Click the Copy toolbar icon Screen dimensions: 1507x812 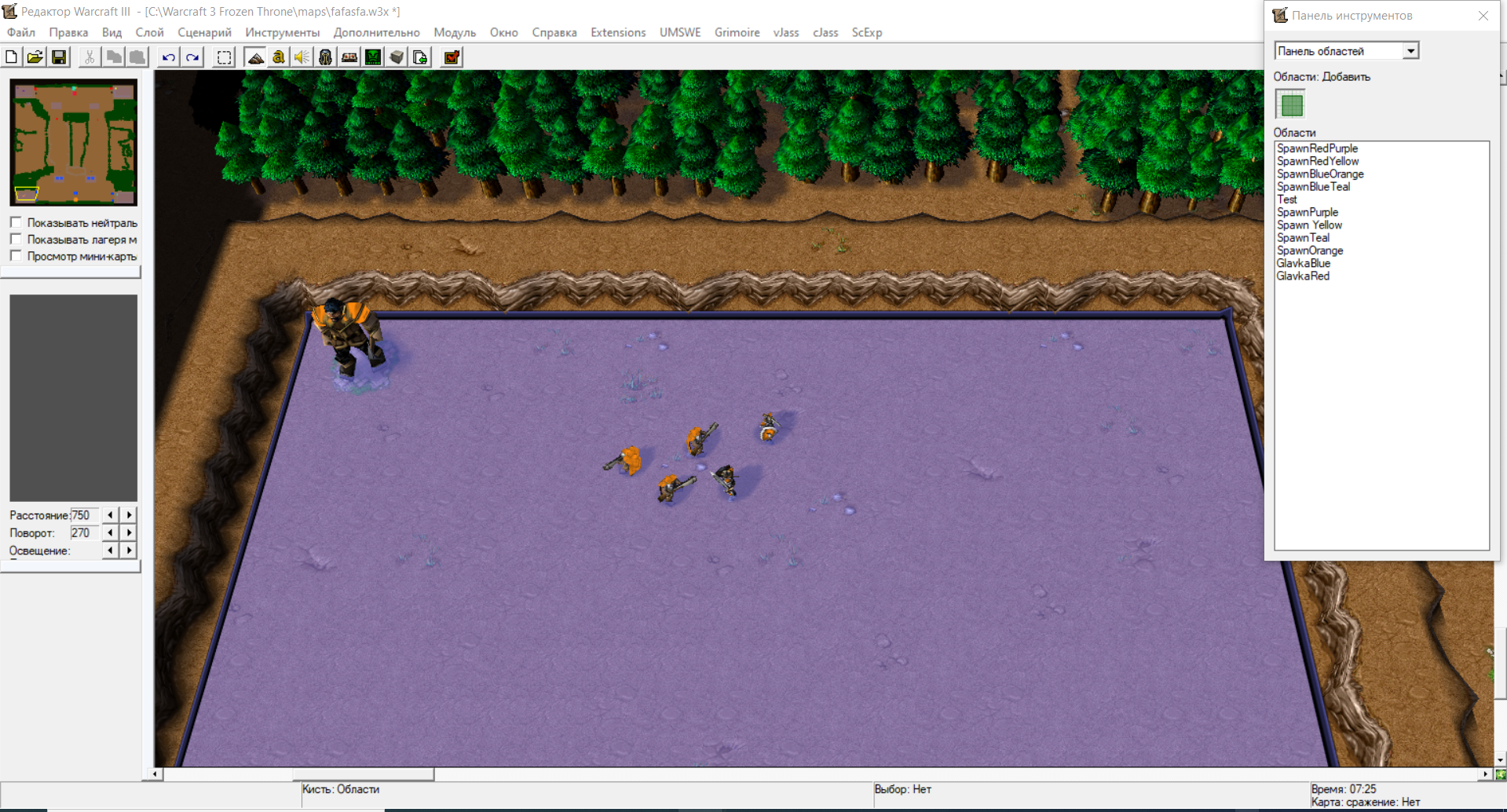pos(114,57)
